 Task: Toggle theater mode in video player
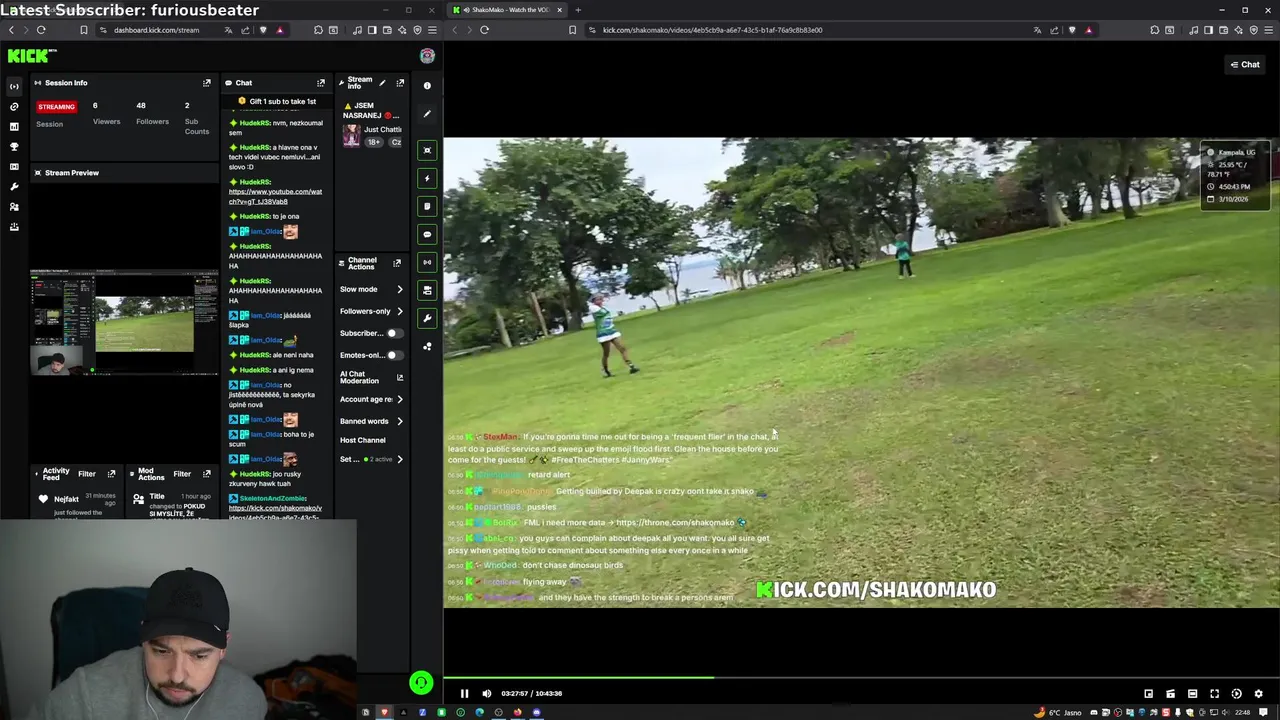pos(1192,693)
